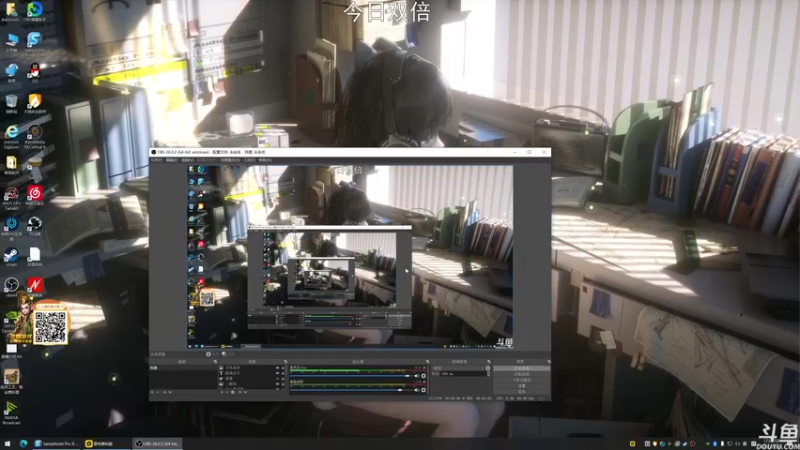Screen dimensions: 800x450
Task: Open Microsoft Edge from the taskbar
Action: [23, 444]
